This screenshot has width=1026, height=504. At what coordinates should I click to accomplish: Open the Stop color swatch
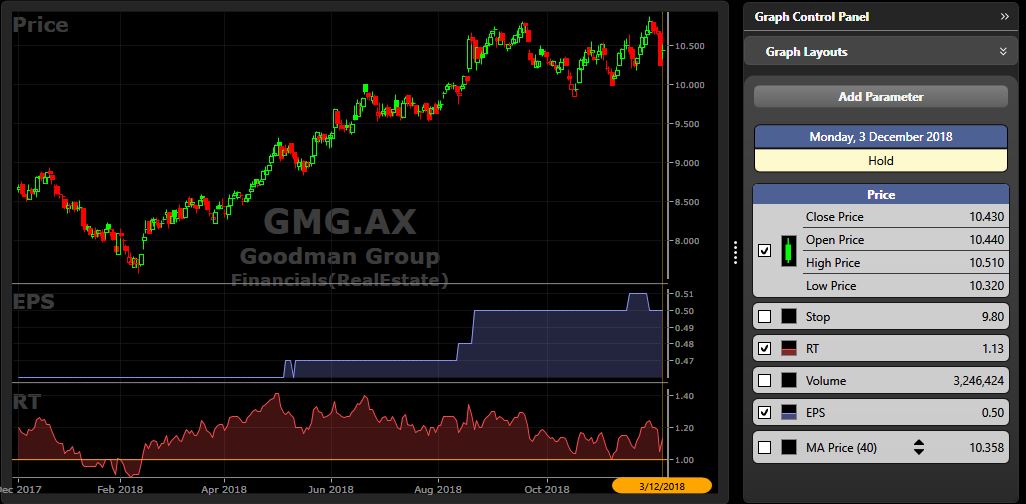[x=789, y=317]
